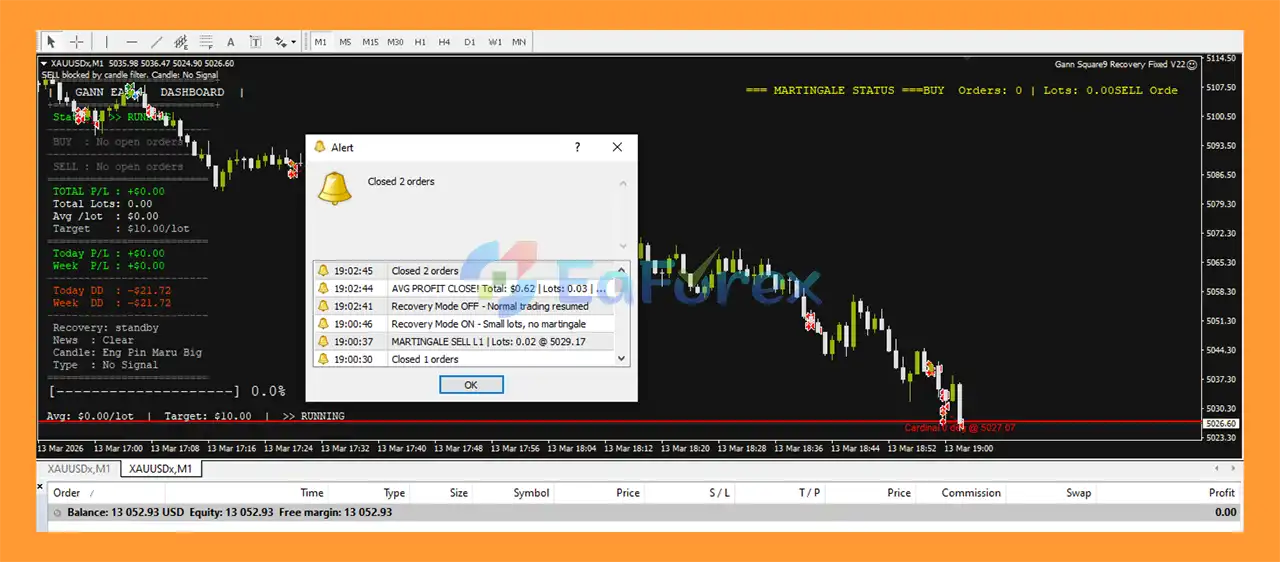Image resolution: width=1280 pixels, height=562 pixels.
Task: Switch to M30 timeframe
Action: click(396, 42)
